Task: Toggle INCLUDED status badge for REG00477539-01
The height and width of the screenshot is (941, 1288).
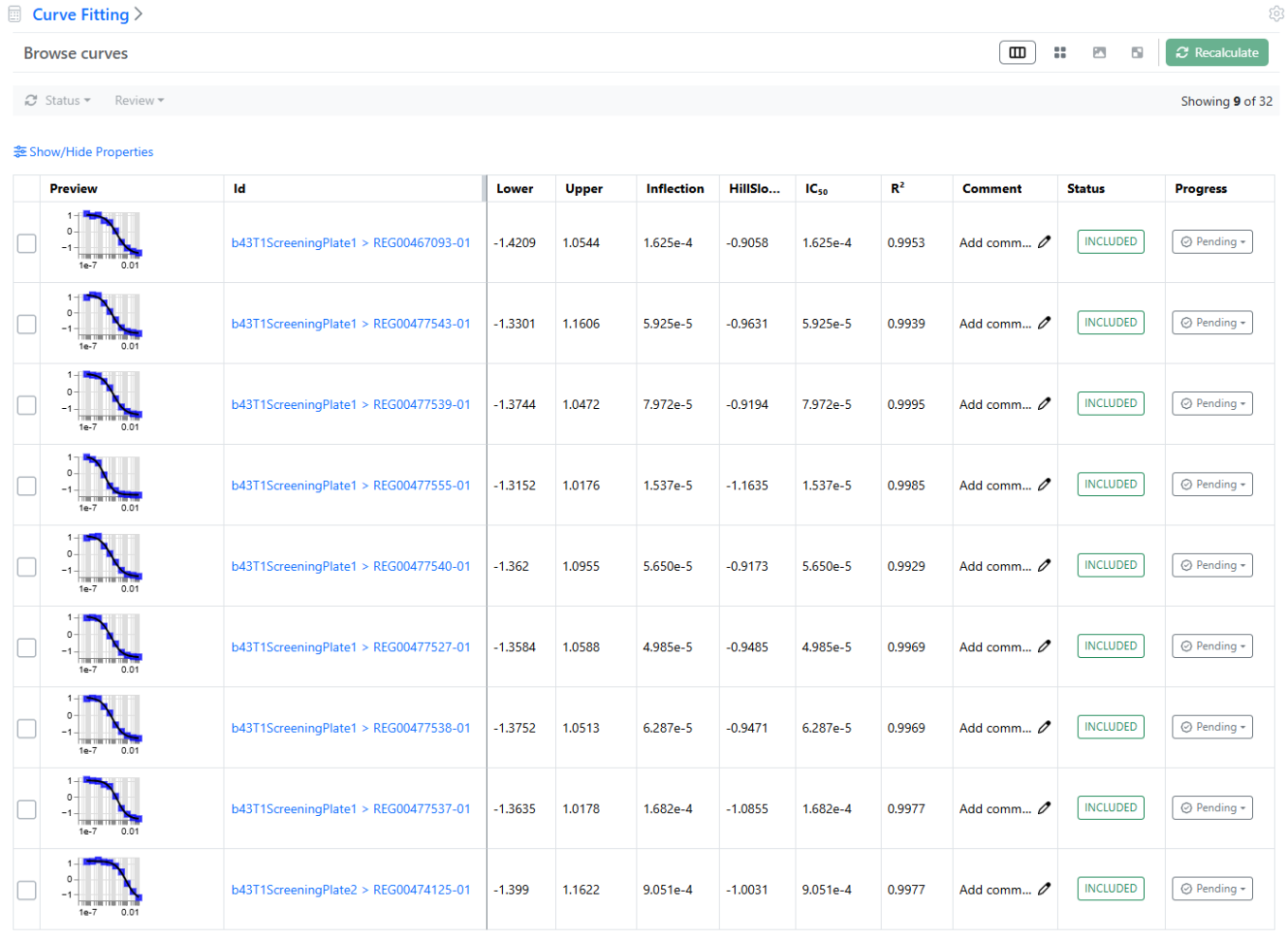Action: point(1110,403)
